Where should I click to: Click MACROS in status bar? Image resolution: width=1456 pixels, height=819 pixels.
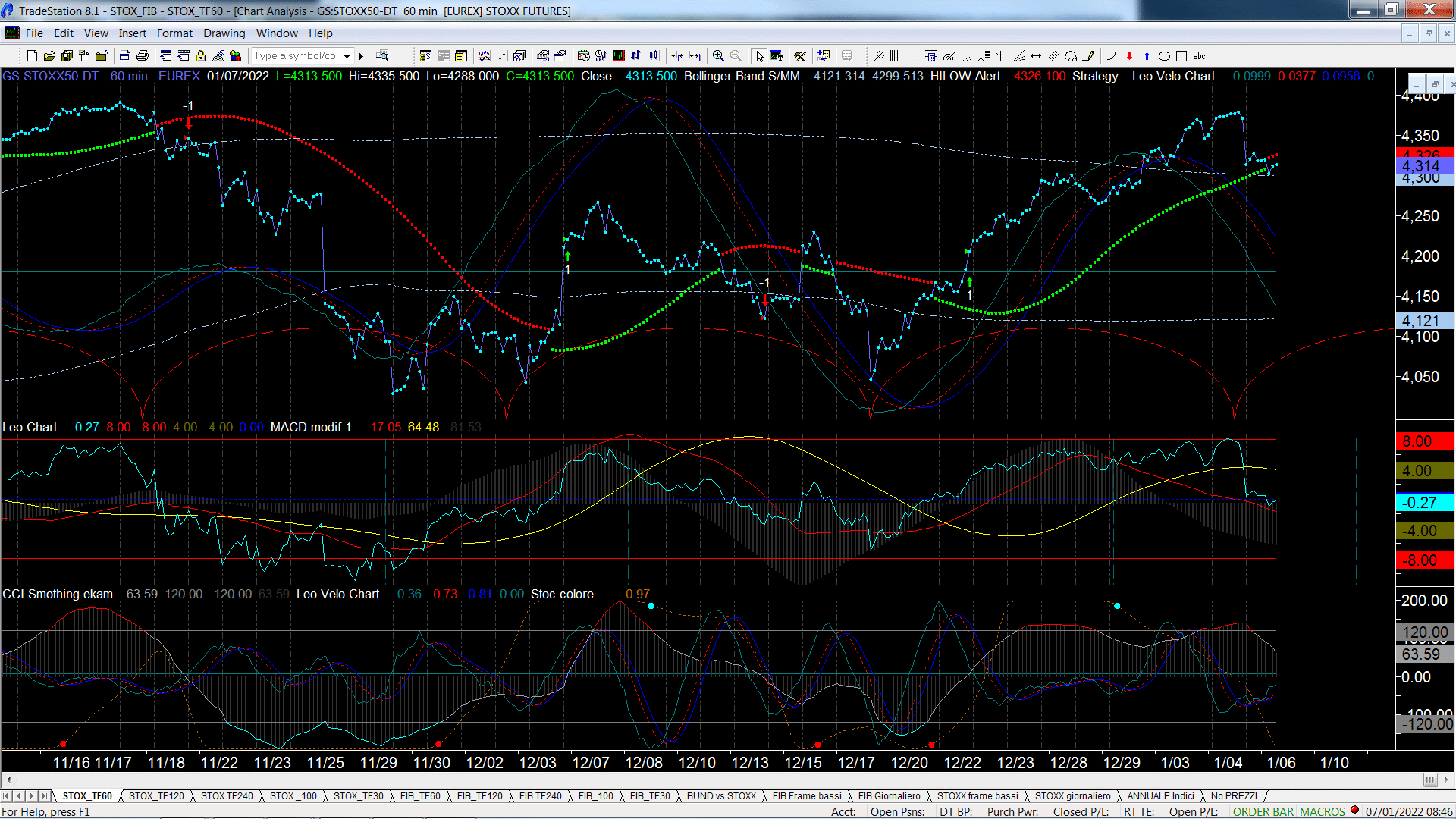(x=1323, y=811)
